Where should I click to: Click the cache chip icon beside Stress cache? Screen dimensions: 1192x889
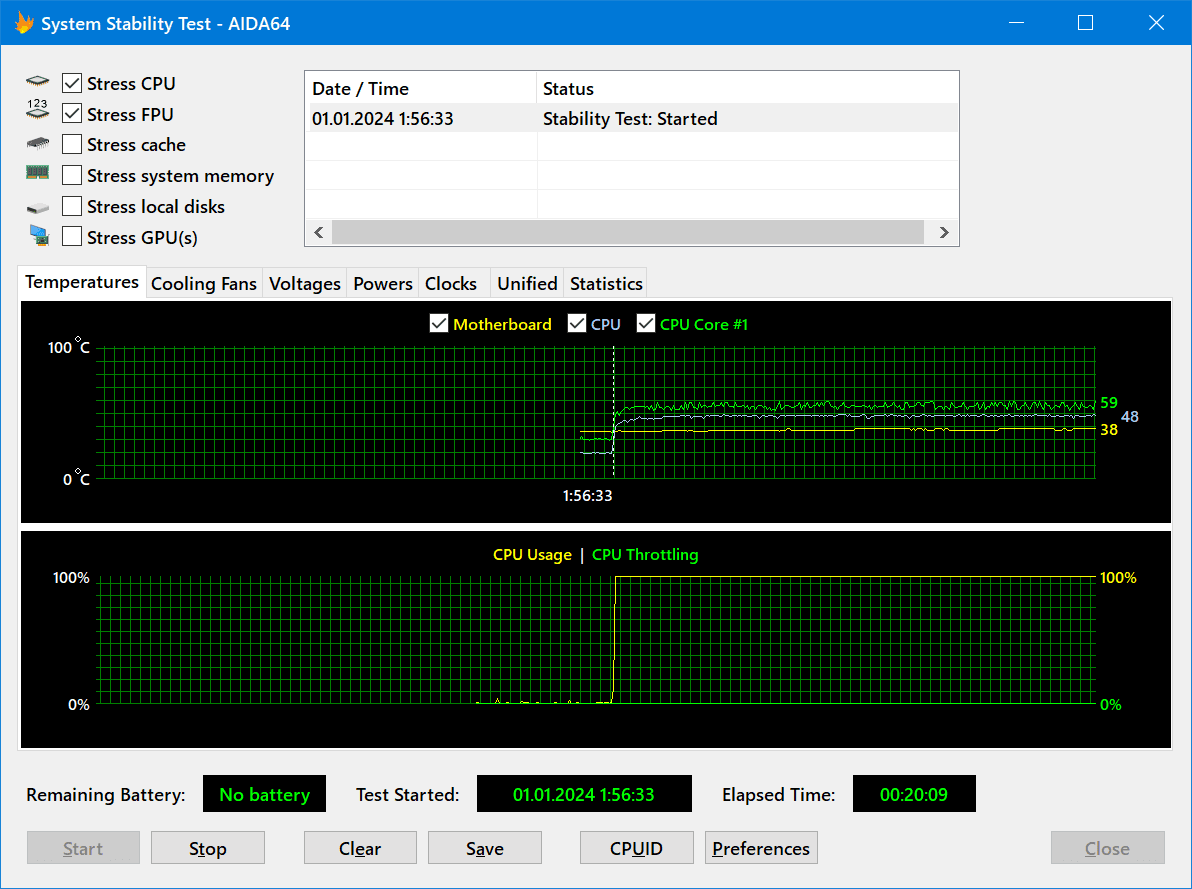click(37, 143)
